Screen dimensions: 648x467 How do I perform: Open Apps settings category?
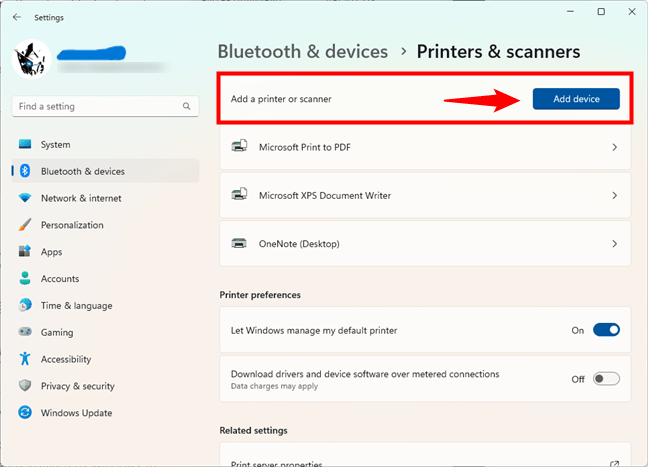105,252
